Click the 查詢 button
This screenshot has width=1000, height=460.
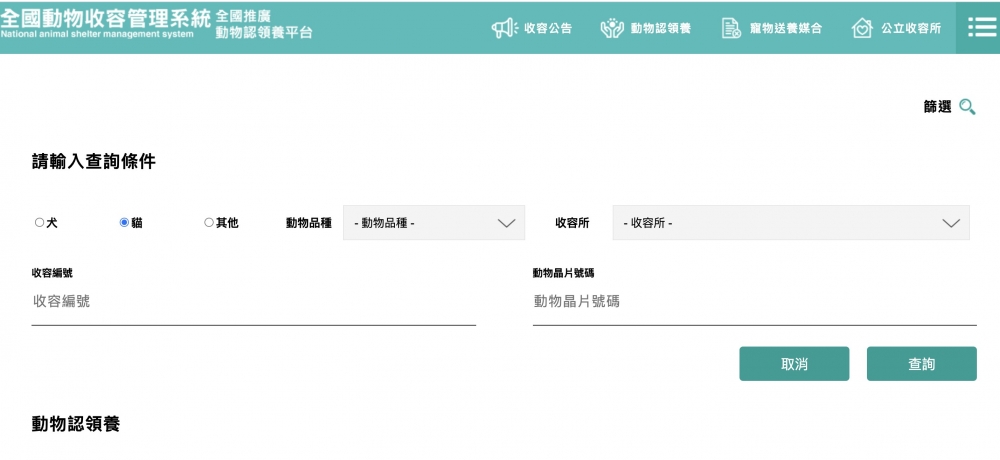(922, 364)
